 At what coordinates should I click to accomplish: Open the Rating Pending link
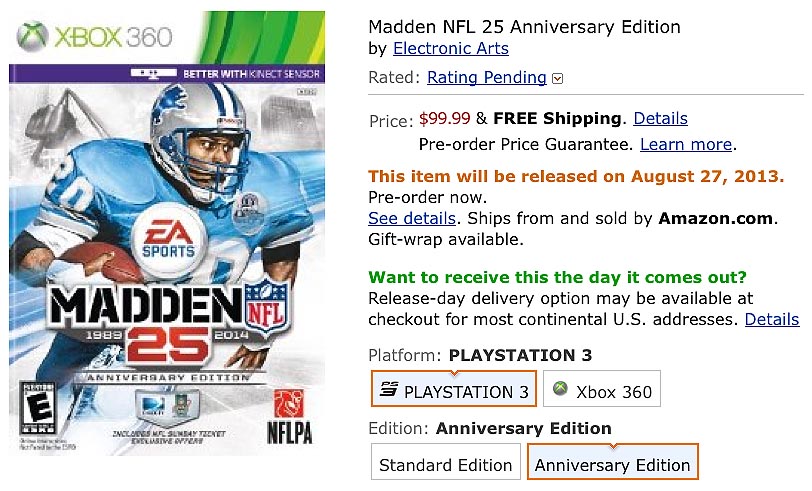(486, 77)
